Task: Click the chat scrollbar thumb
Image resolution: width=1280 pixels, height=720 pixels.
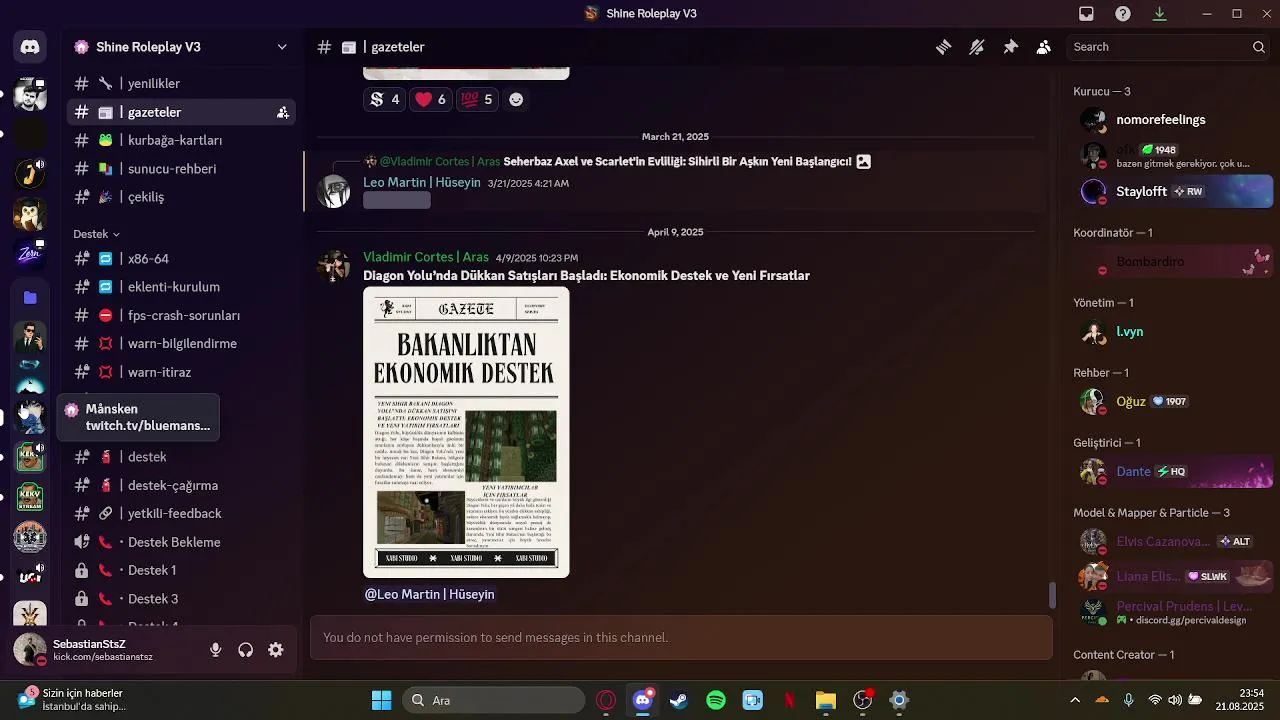Action: 1051,594
